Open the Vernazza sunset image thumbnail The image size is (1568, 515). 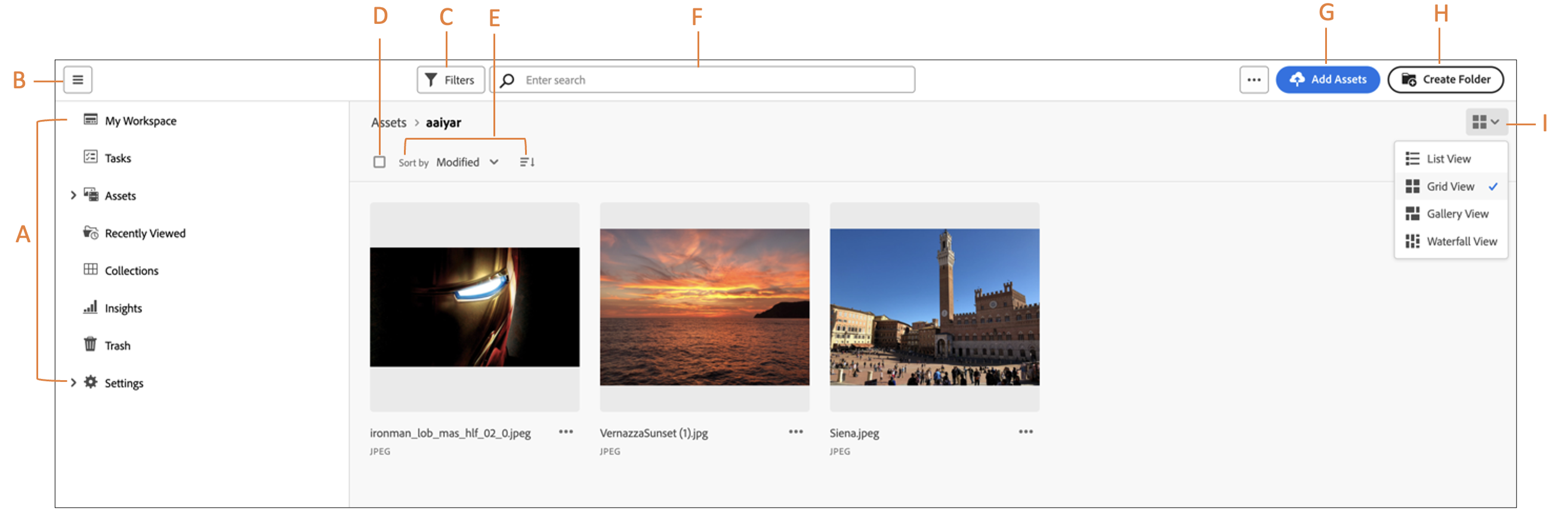(705, 307)
